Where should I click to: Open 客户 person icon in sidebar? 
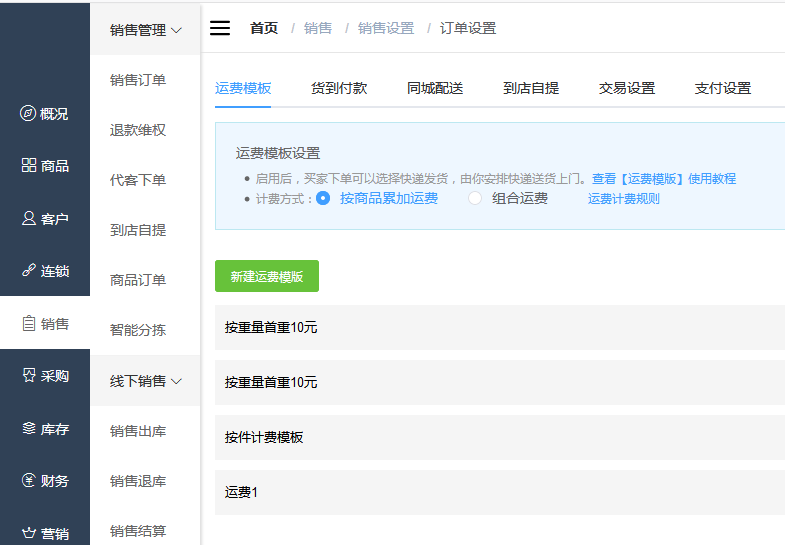(29, 218)
